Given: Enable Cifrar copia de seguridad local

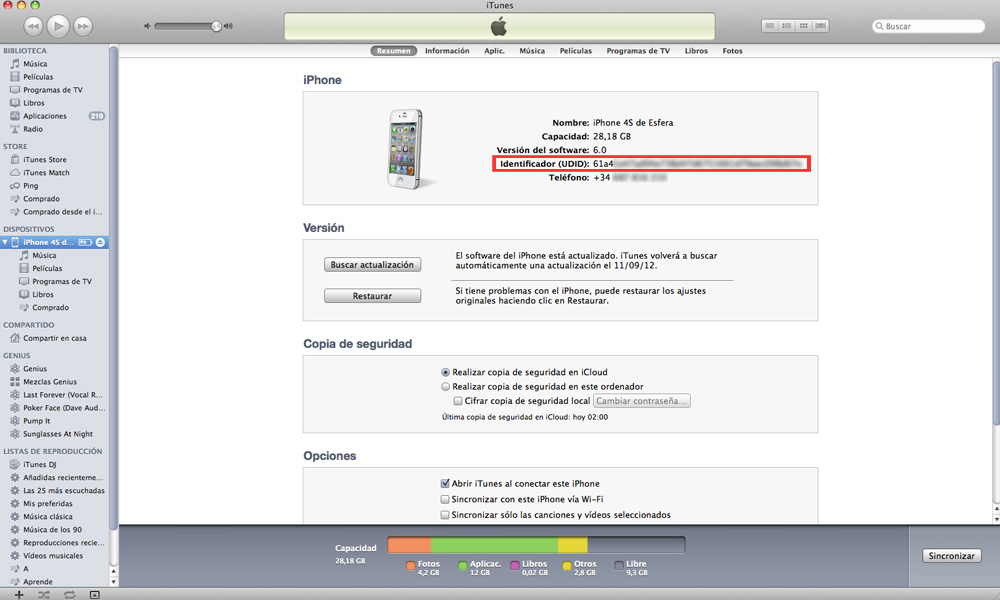Looking at the screenshot, I should point(458,401).
